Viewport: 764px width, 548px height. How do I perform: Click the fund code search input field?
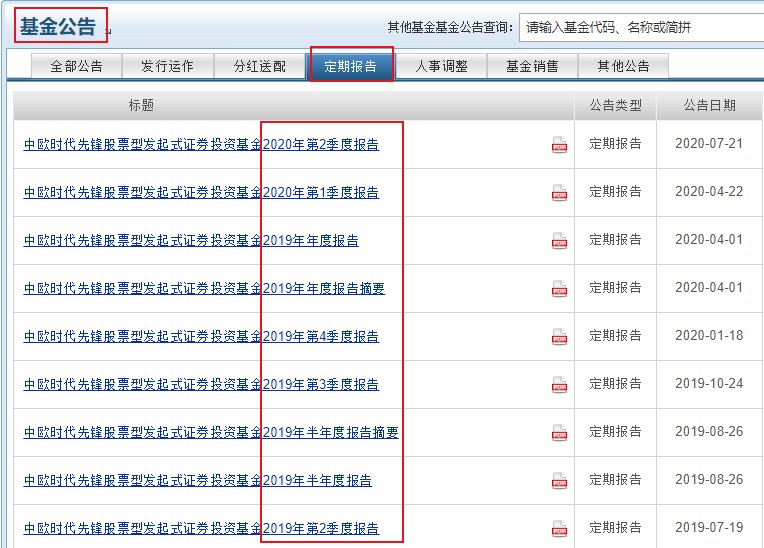[x=641, y=28]
